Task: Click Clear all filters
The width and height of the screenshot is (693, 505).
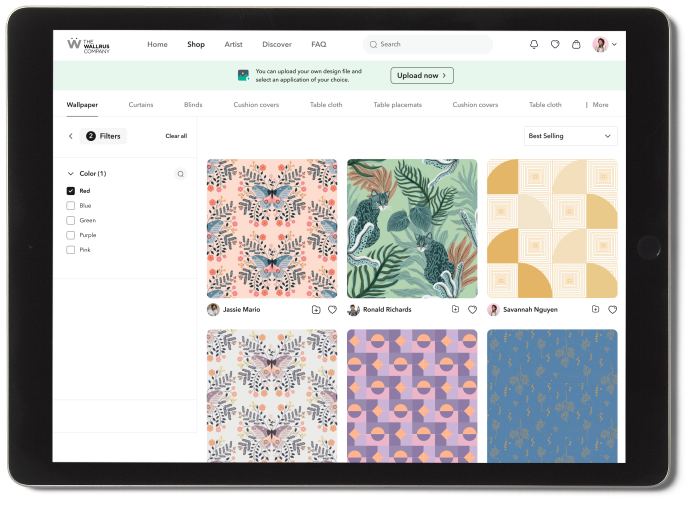Action: click(x=176, y=136)
